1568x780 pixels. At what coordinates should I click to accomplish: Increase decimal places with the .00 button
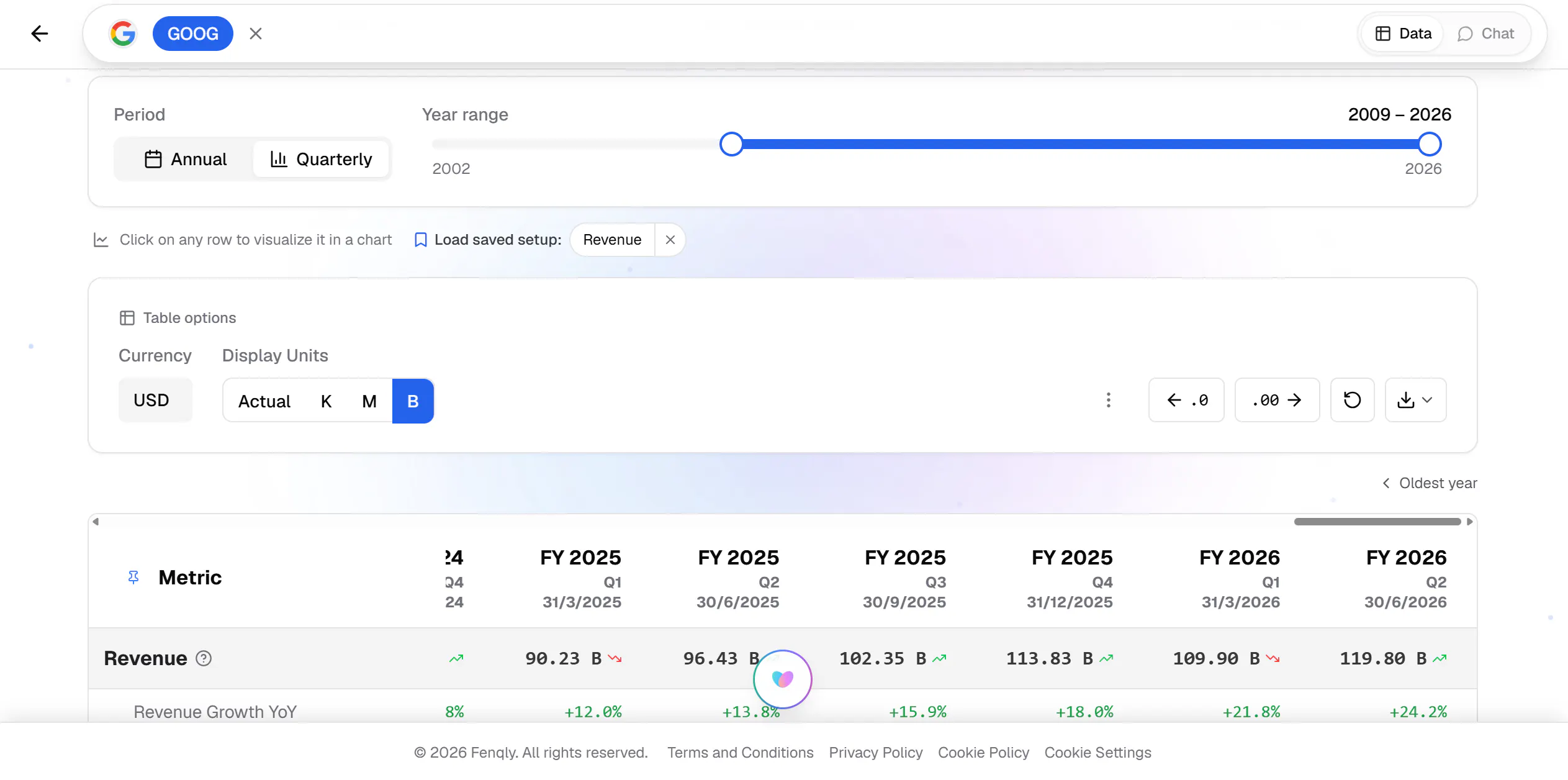[x=1277, y=400]
